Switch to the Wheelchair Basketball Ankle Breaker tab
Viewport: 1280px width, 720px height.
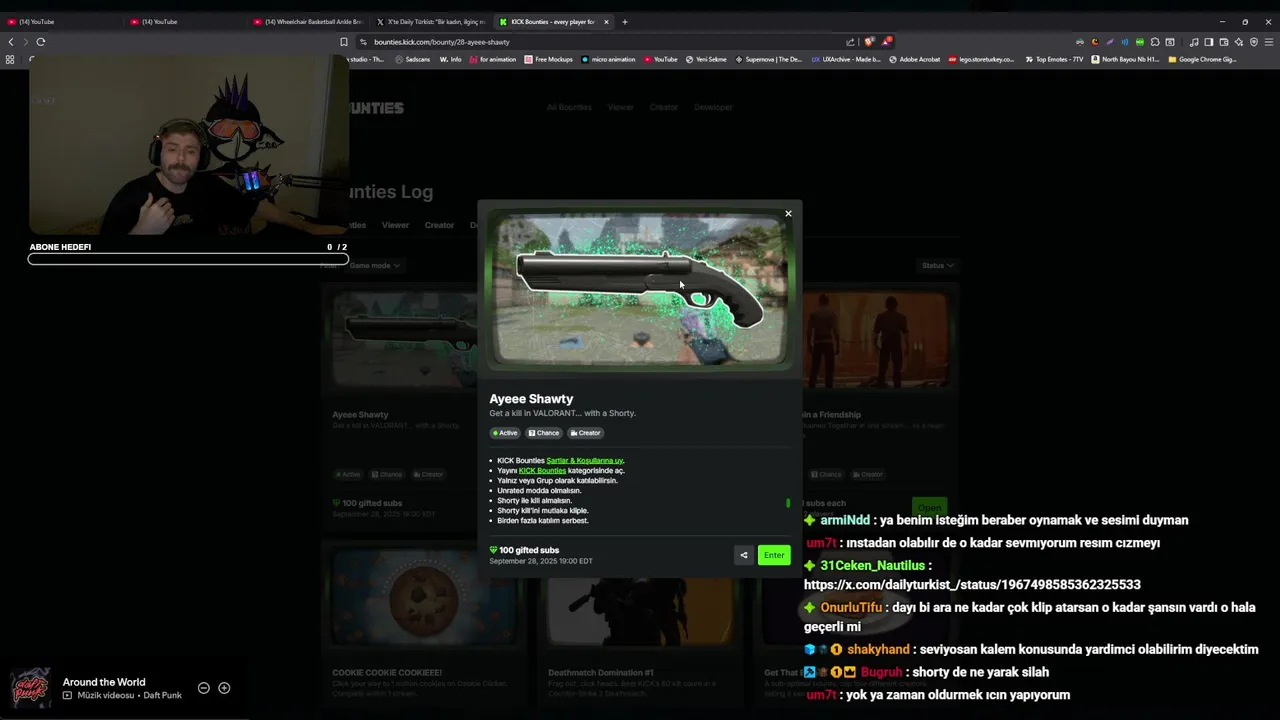[x=308, y=22]
